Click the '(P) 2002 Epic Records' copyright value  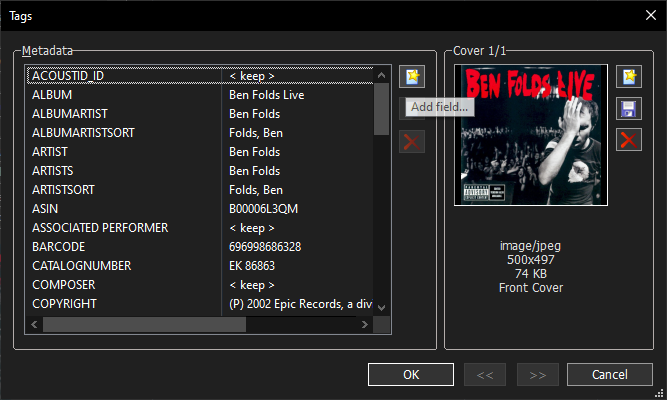click(x=300, y=304)
